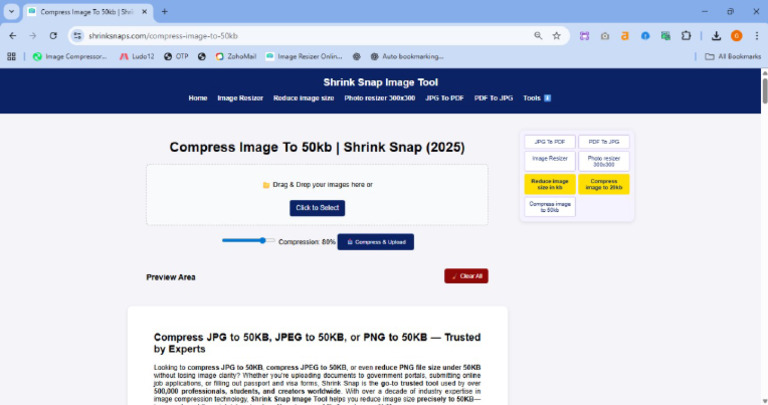Click the 'Compress JPG to 50KB' article heading
Image resolution: width=768 pixels, height=405 pixels.
click(x=317, y=343)
